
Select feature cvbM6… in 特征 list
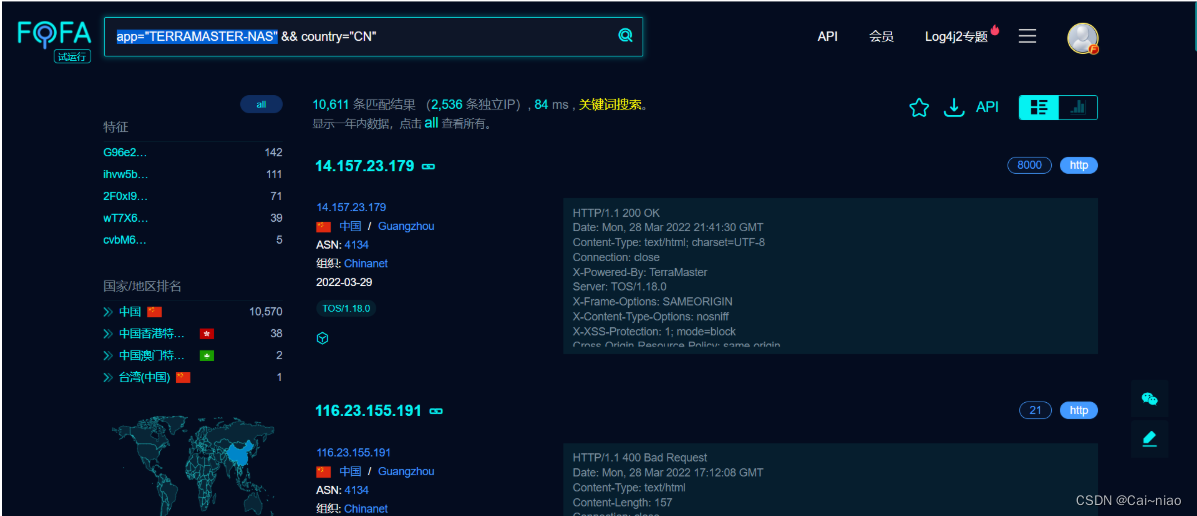(x=125, y=240)
